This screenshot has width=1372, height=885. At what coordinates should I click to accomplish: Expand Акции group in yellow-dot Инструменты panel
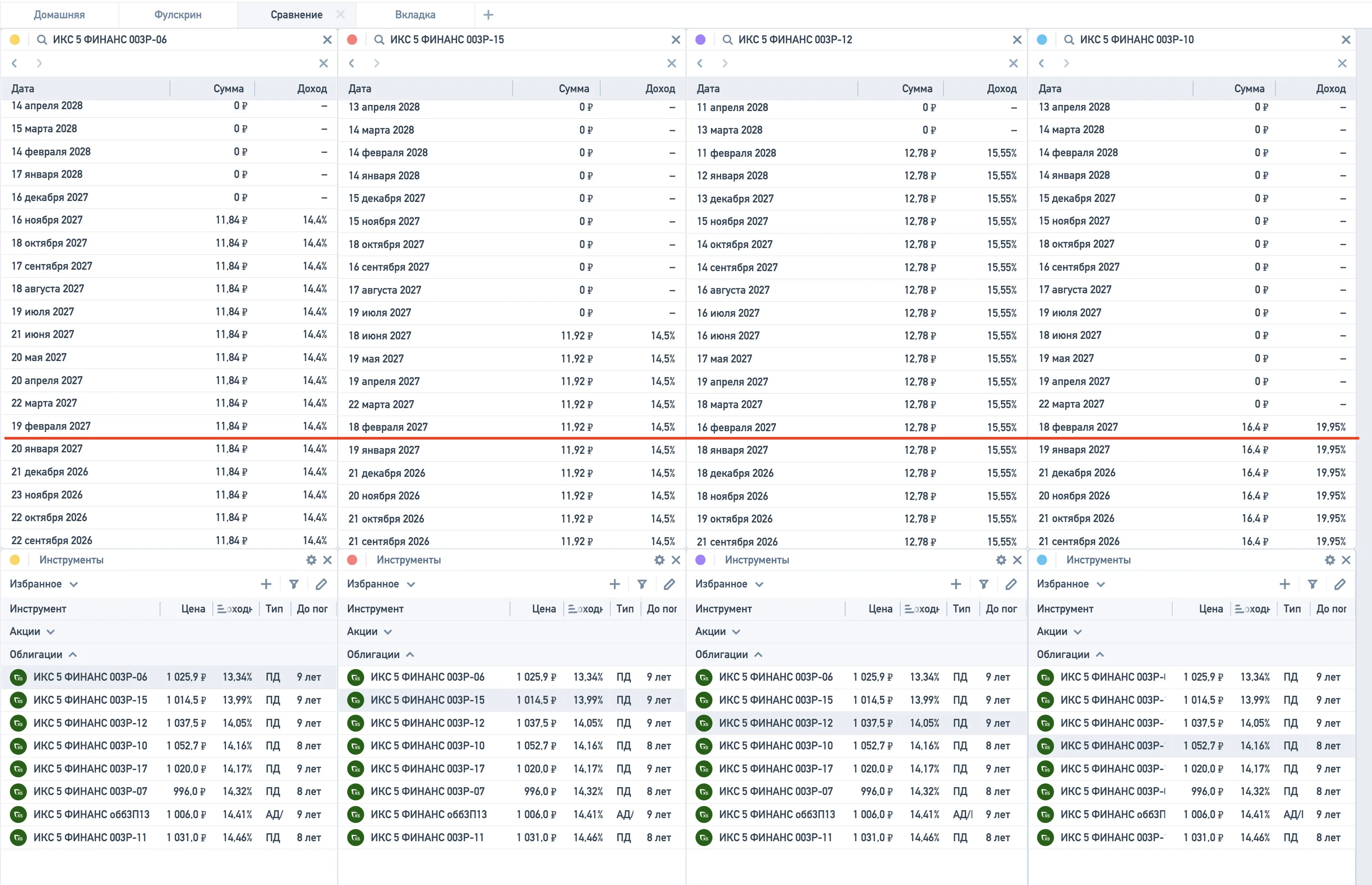(x=32, y=632)
